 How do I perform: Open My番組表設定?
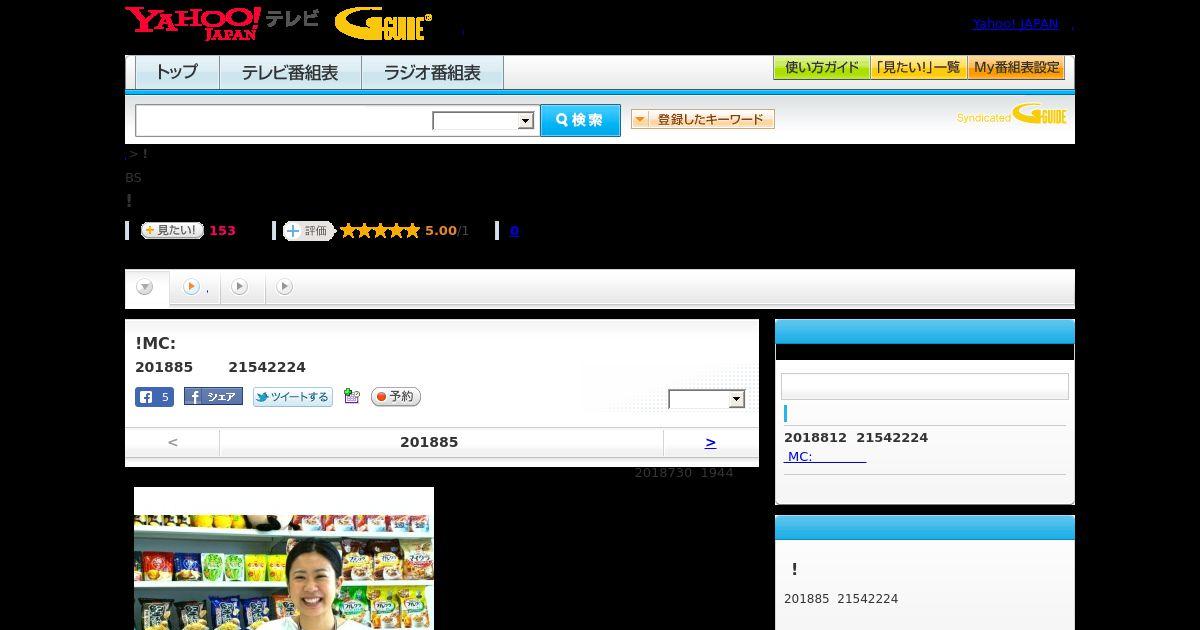click(1016, 68)
